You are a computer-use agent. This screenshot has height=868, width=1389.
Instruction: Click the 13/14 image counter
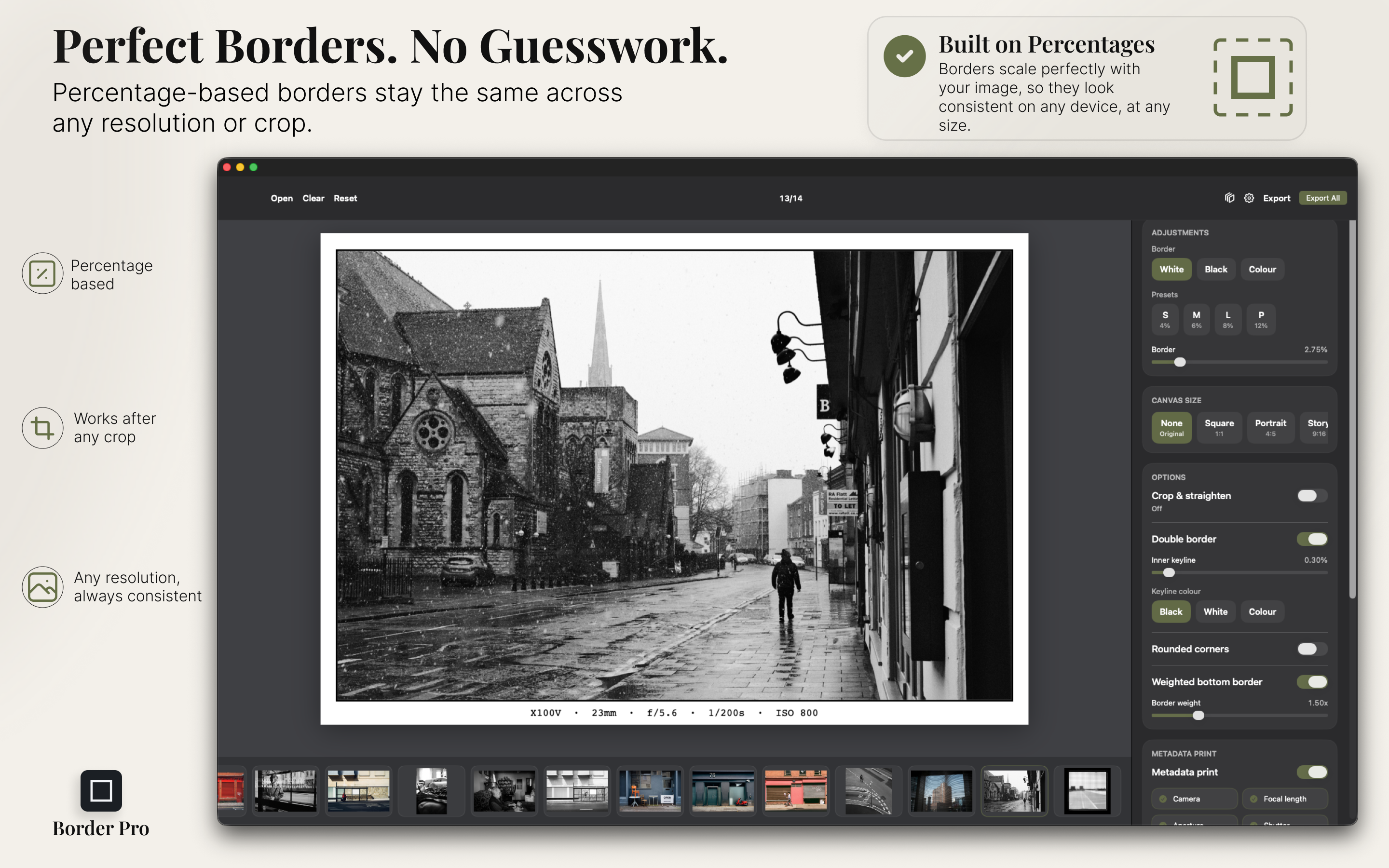click(790, 198)
